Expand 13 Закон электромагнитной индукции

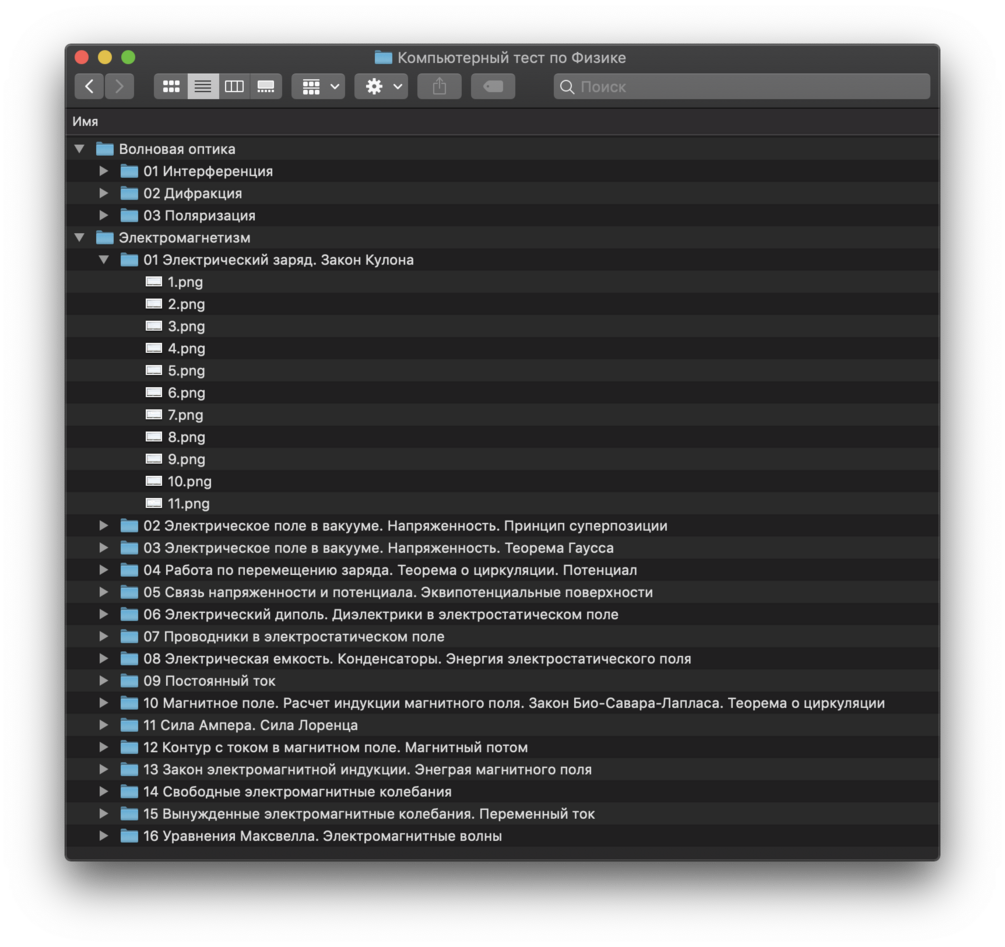[103, 769]
